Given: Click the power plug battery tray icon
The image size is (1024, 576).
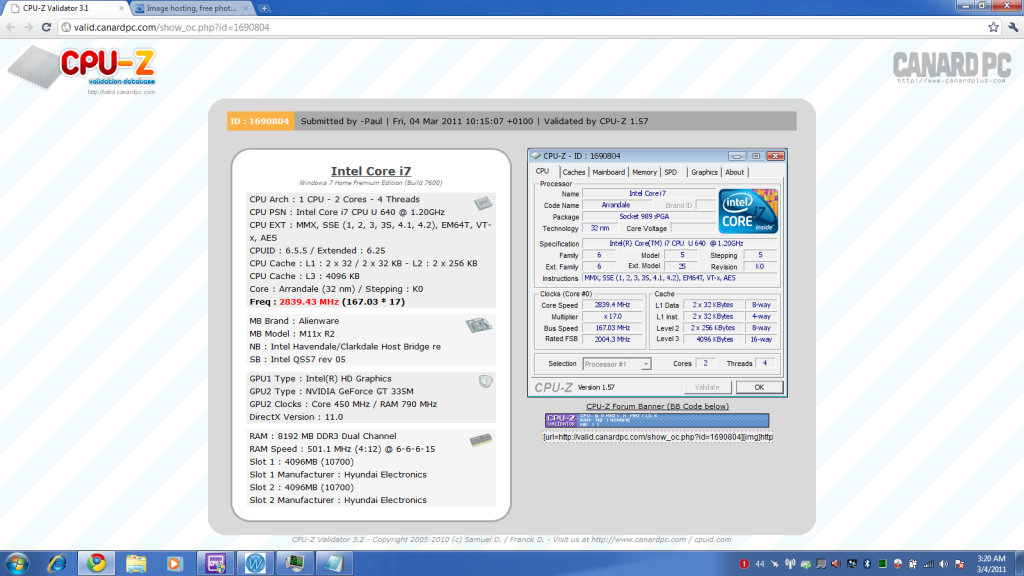Looking at the screenshot, I should (x=913, y=564).
